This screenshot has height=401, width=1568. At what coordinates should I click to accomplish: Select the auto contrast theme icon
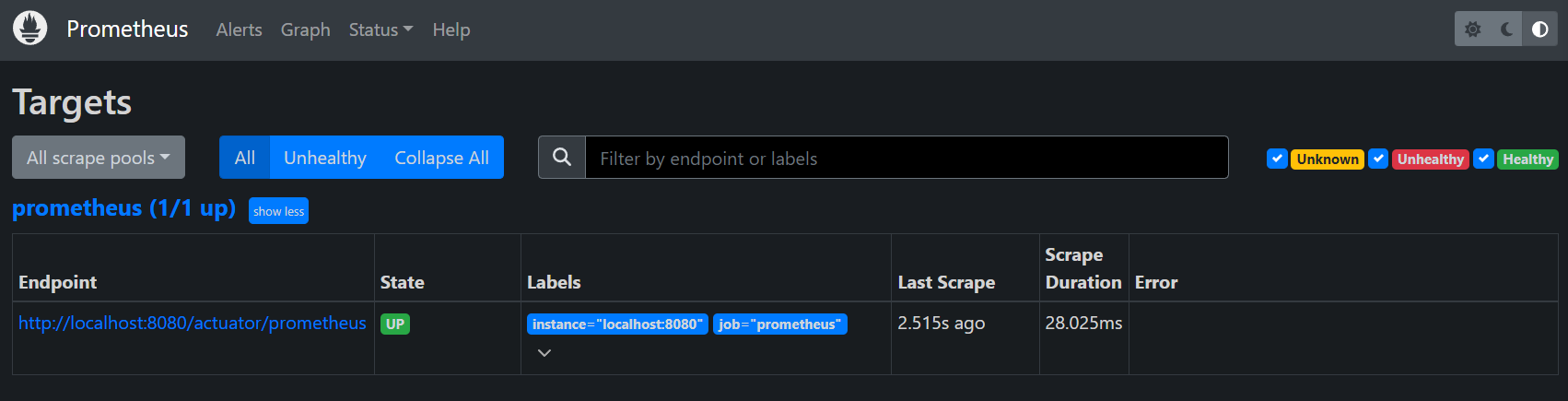(1539, 29)
